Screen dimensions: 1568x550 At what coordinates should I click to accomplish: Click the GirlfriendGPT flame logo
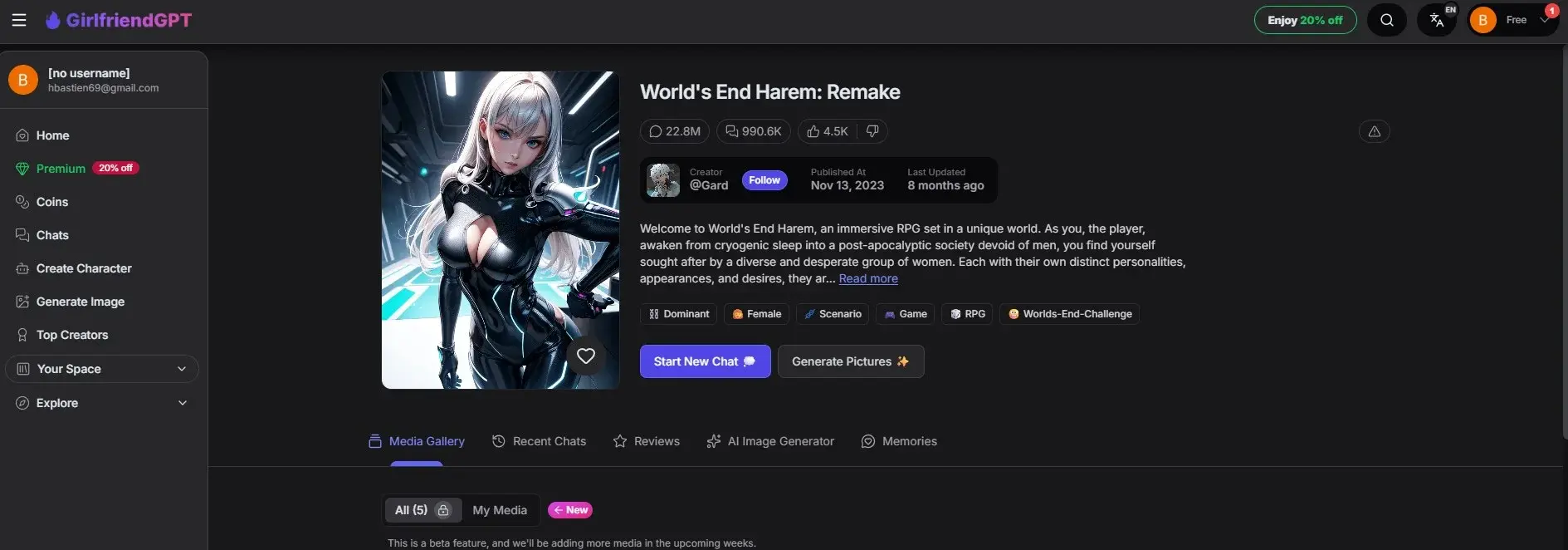tap(53, 20)
